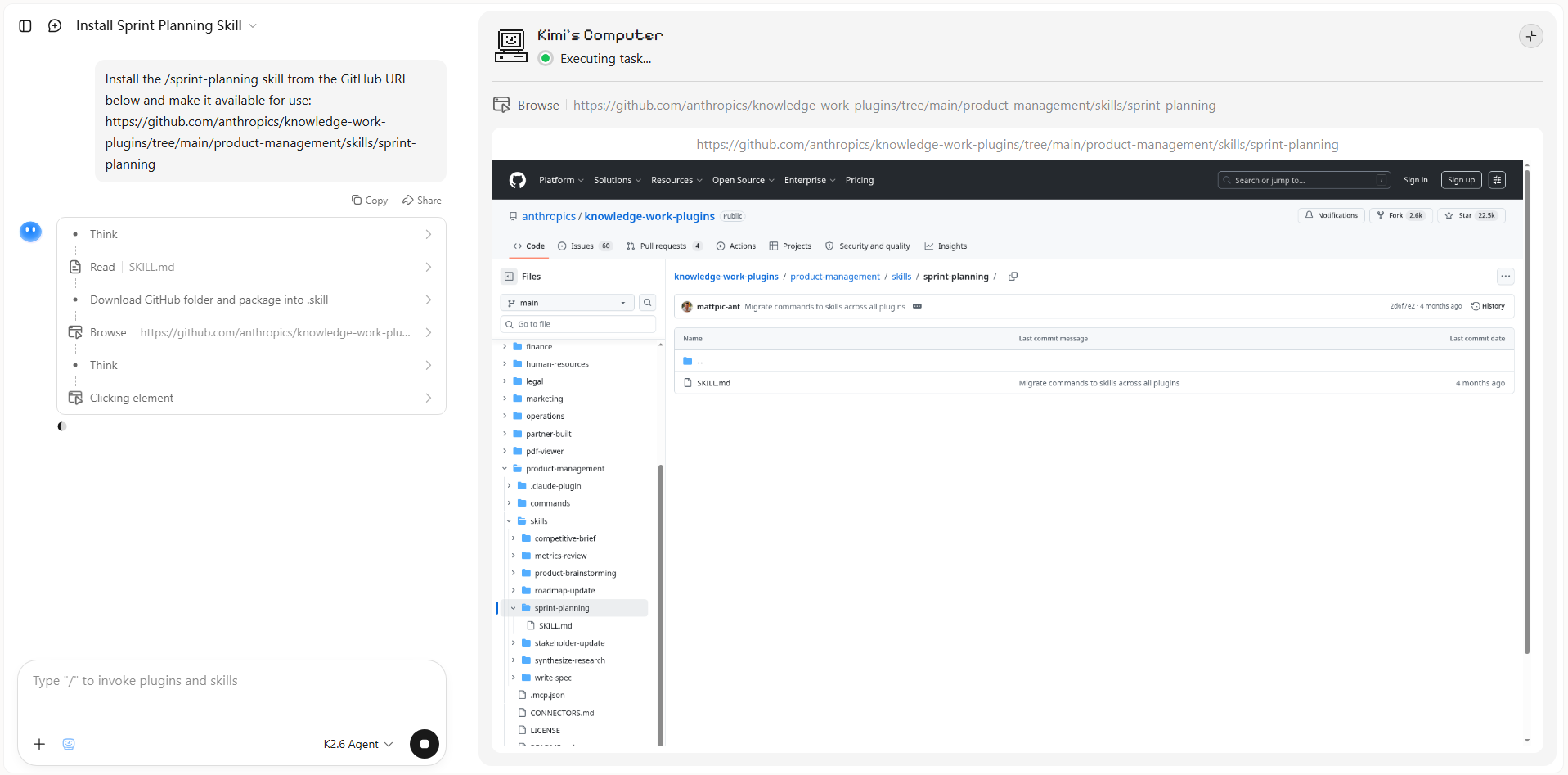This screenshot has height=775, width=1568.
Task: Expand the Download GitHub folder step
Action: [252, 300]
